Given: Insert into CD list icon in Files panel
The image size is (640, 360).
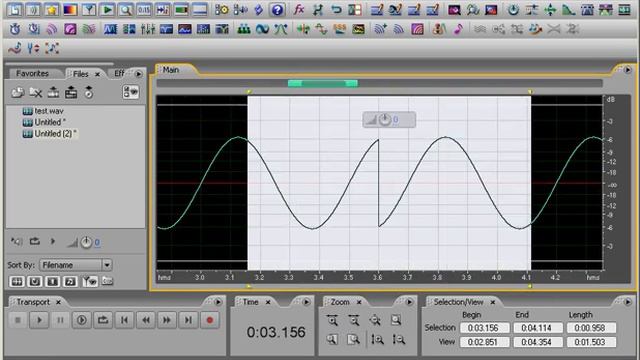Looking at the screenshot, I should (71, 93).
